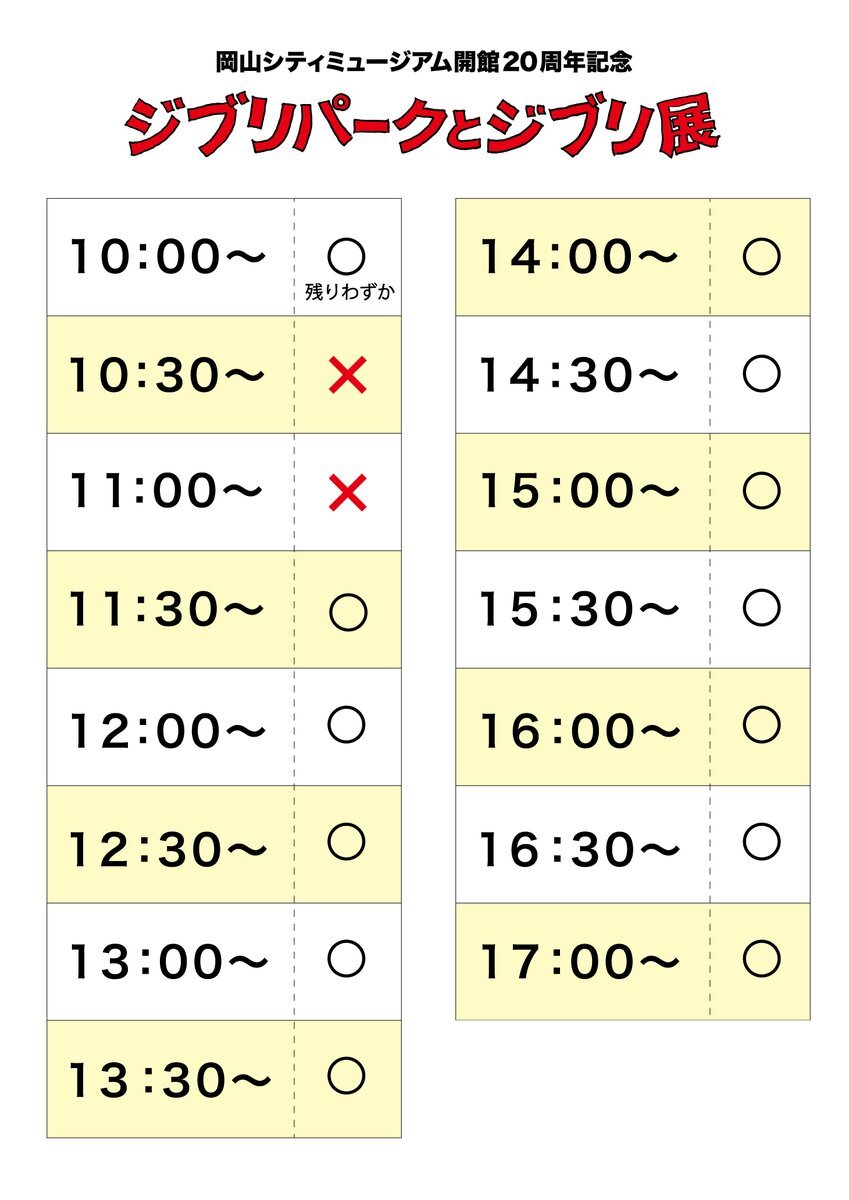Click the circle in the 16:00 row
The image size is (849, 1200).
[x=762, y=724]
